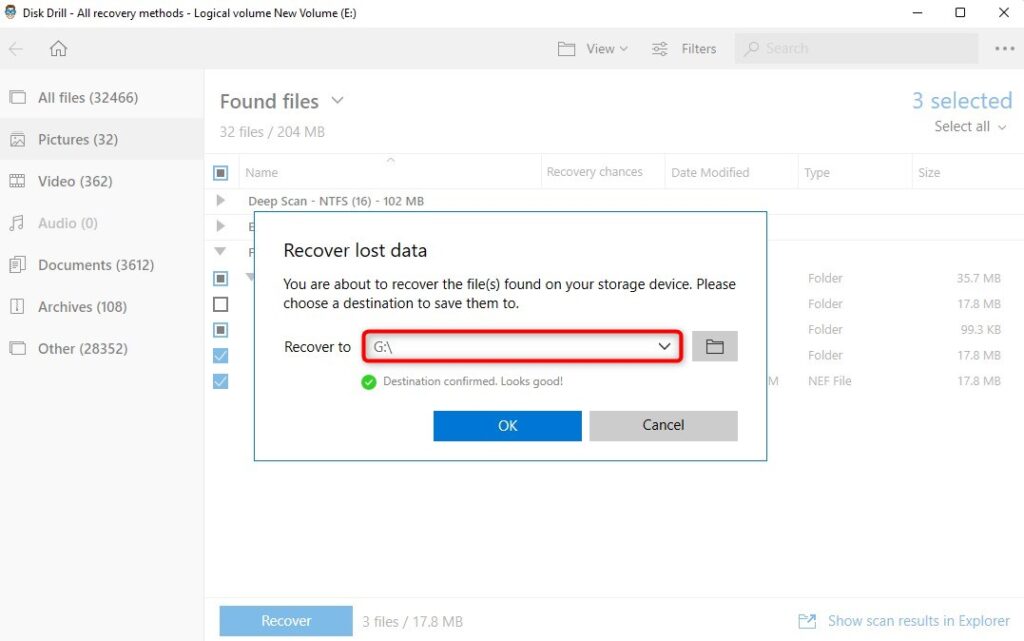Open the more options ellipsis menu
The image size is (1024, 641).
pyautogui.click(x=1003, y=48)
